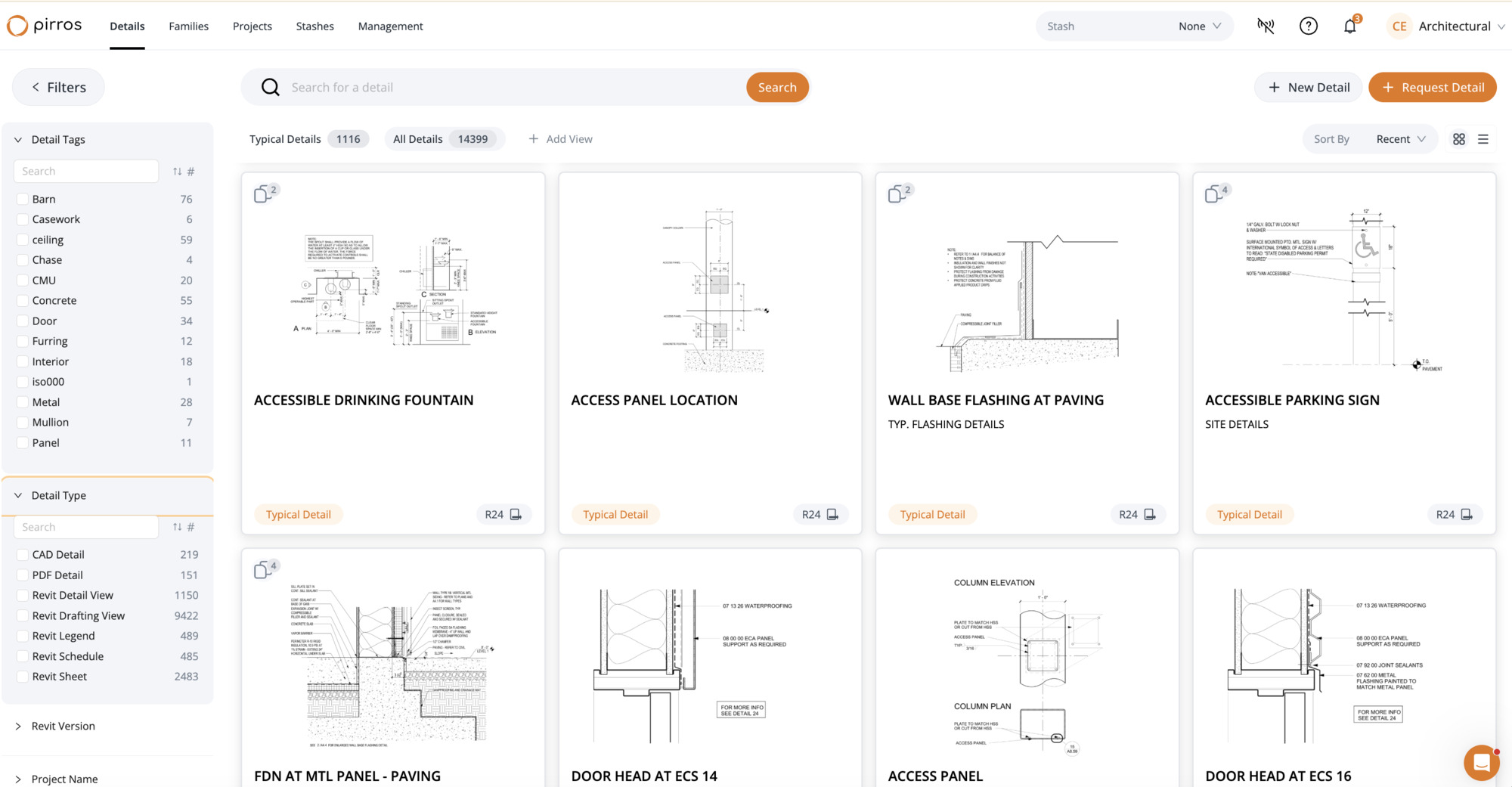Screen dimensions: 1512x787
Task: Expand the Revit Version filter section
Action: (18, 727)
